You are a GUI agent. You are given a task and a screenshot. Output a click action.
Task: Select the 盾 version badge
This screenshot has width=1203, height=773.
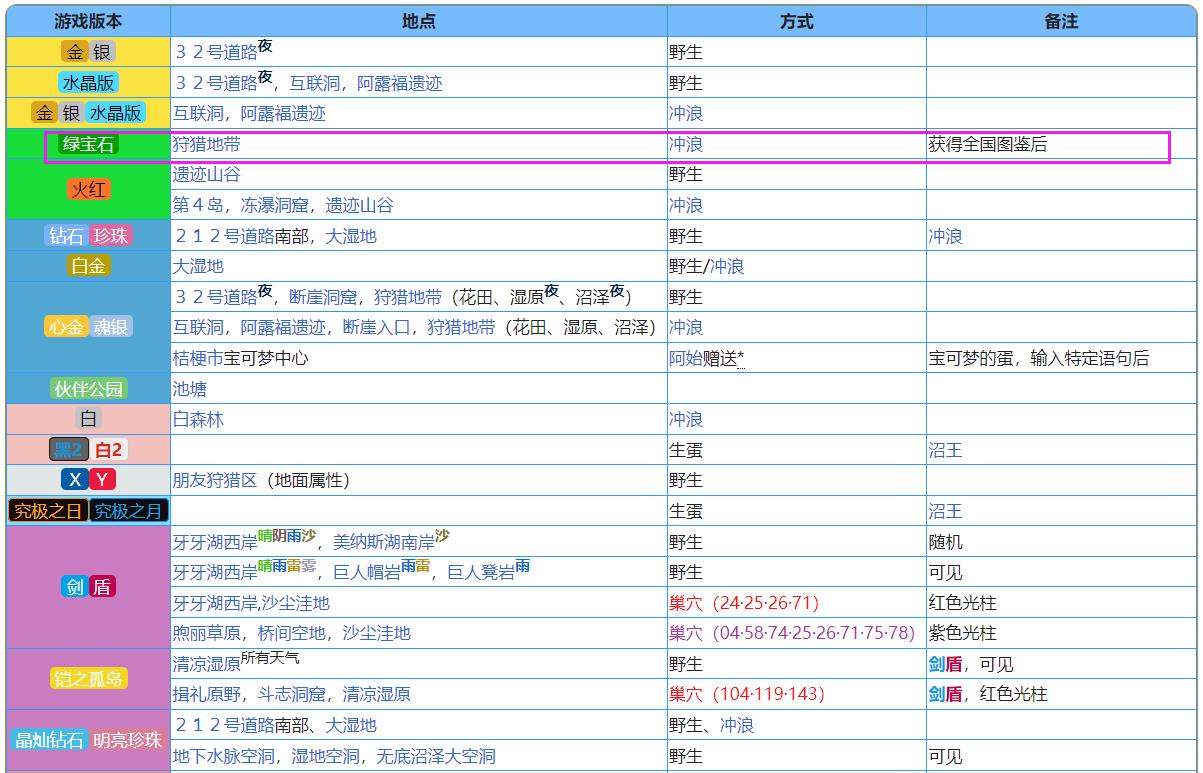(101, 587)
